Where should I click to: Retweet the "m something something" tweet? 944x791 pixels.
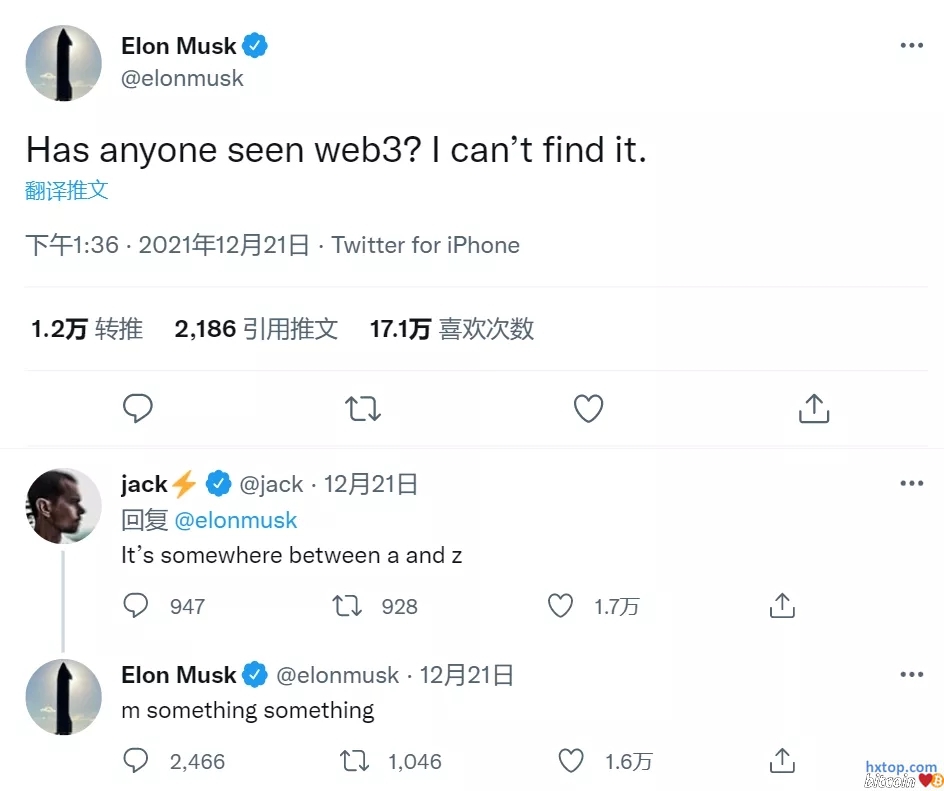click(354, 761)
